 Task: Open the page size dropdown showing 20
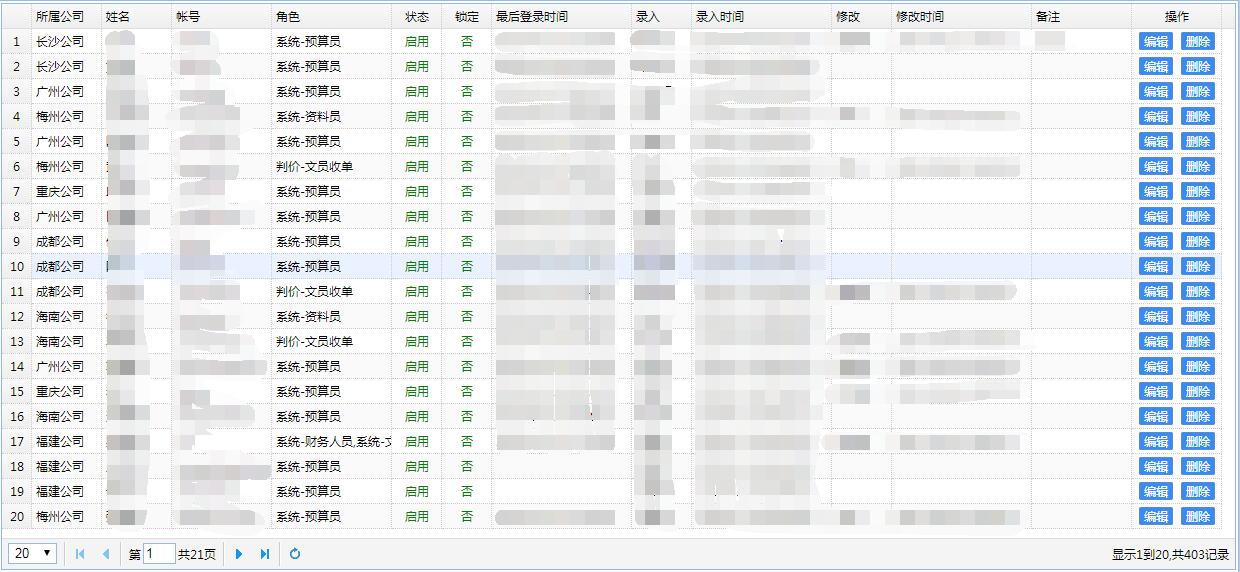click(33, 554)
